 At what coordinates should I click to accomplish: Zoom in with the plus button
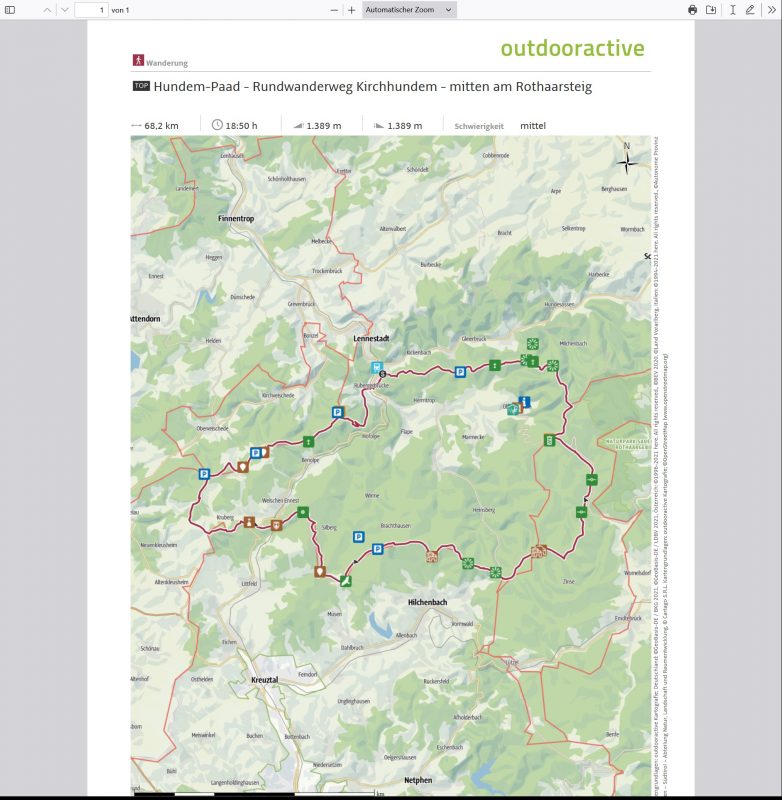pyautogui.click(x=351, y=9)
